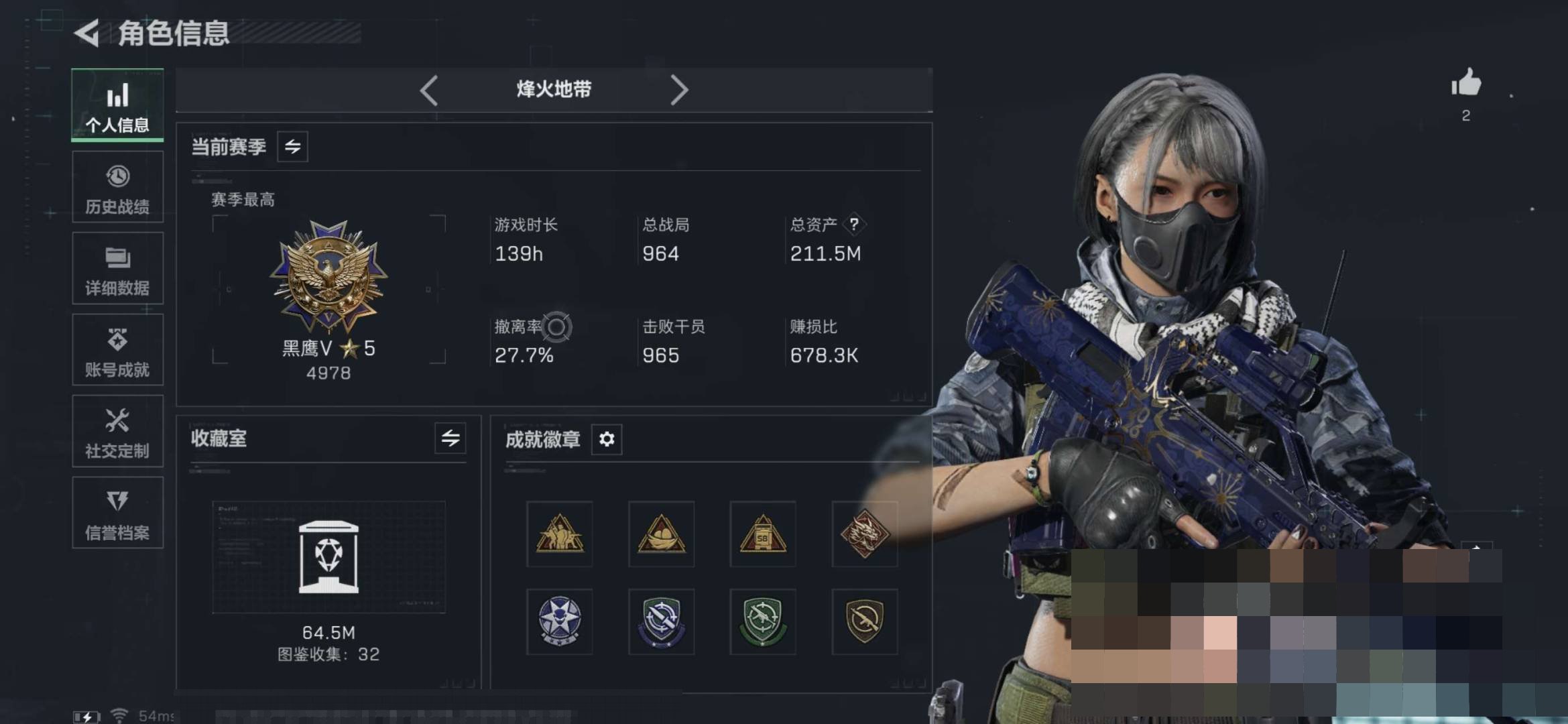
Task: Open the 详细数据 sidebar tab
Action: point(117,268)
